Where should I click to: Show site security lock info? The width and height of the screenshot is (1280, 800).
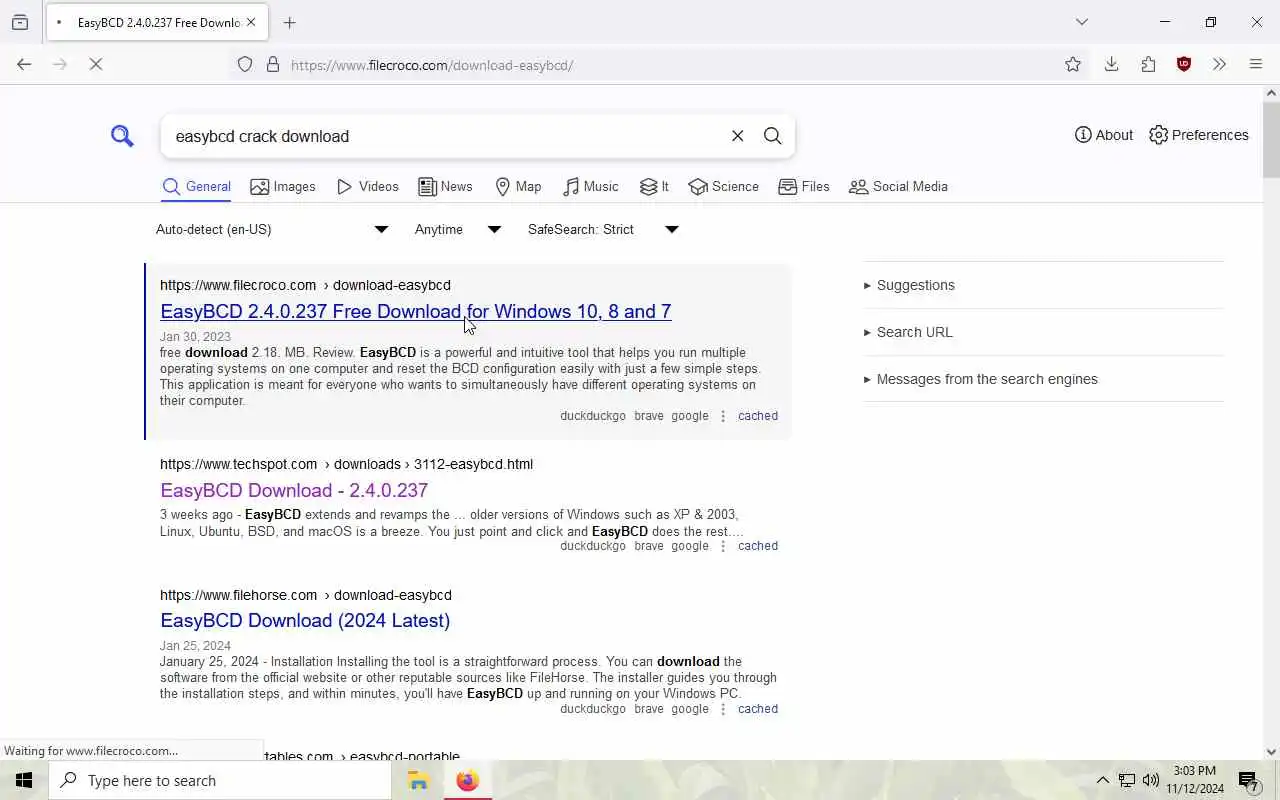[272, 65]
